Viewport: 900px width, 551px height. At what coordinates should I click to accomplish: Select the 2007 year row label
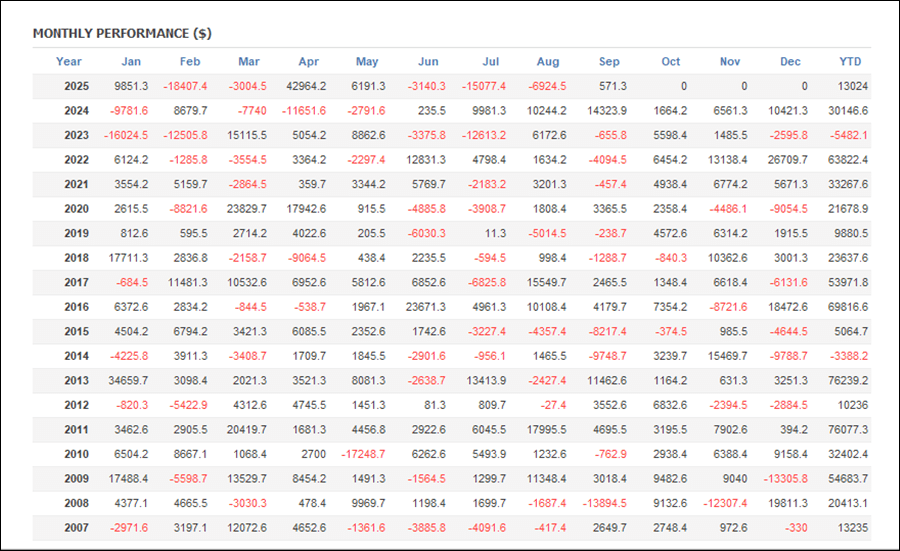tap(77, 528)
